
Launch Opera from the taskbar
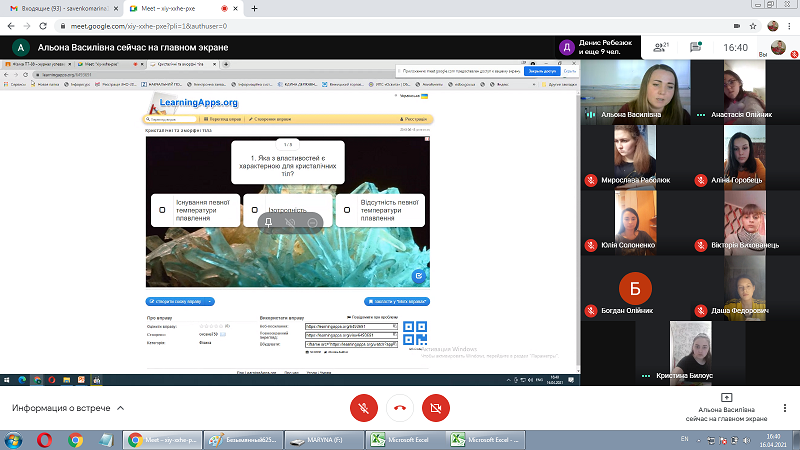pos(44,440)
